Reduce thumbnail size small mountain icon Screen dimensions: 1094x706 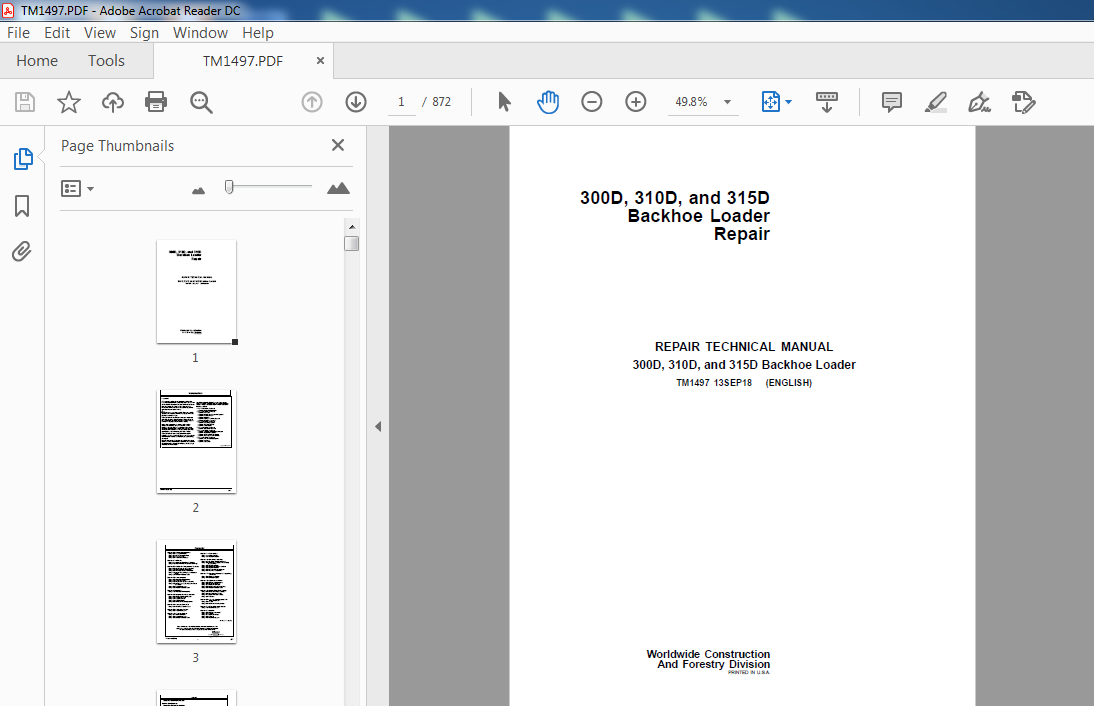click(199, 190)
